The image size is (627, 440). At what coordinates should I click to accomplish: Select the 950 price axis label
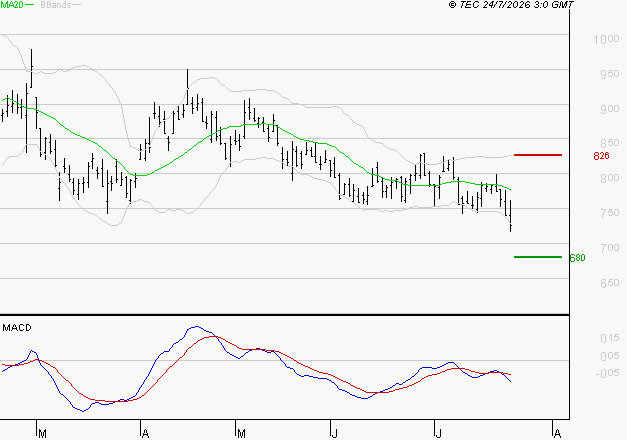[610, 74]
